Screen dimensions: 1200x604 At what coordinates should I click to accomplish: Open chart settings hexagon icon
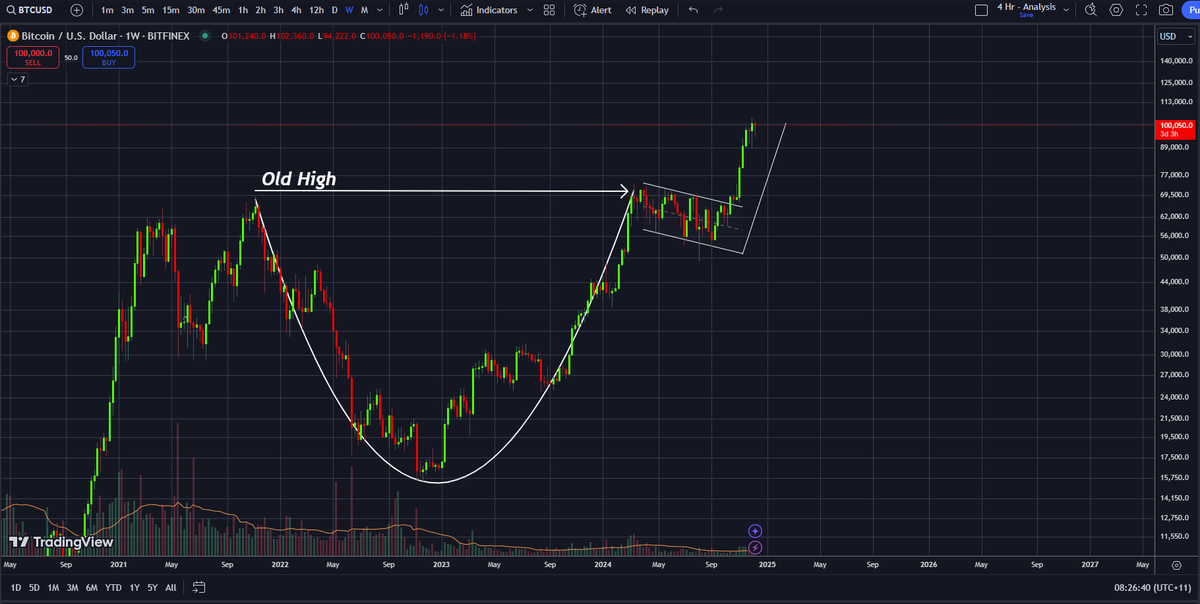(x=1116, y=10)
